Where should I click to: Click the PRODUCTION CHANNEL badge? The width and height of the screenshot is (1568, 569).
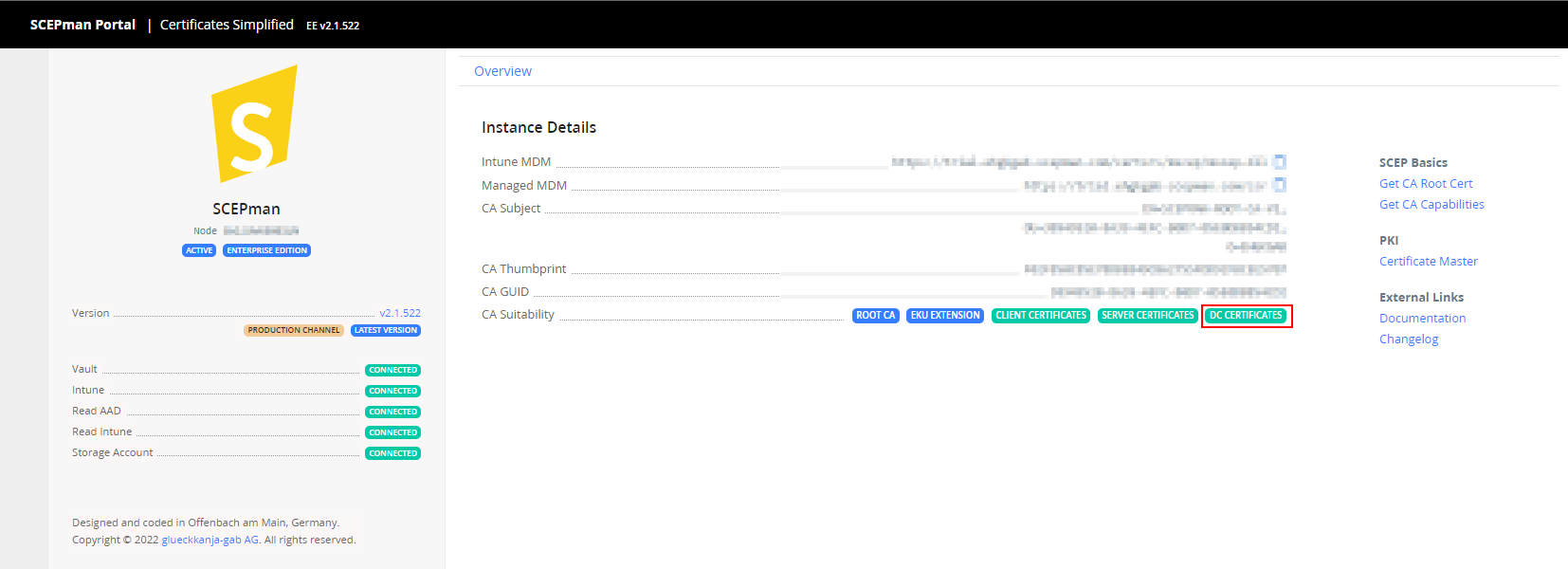(294, 330)
